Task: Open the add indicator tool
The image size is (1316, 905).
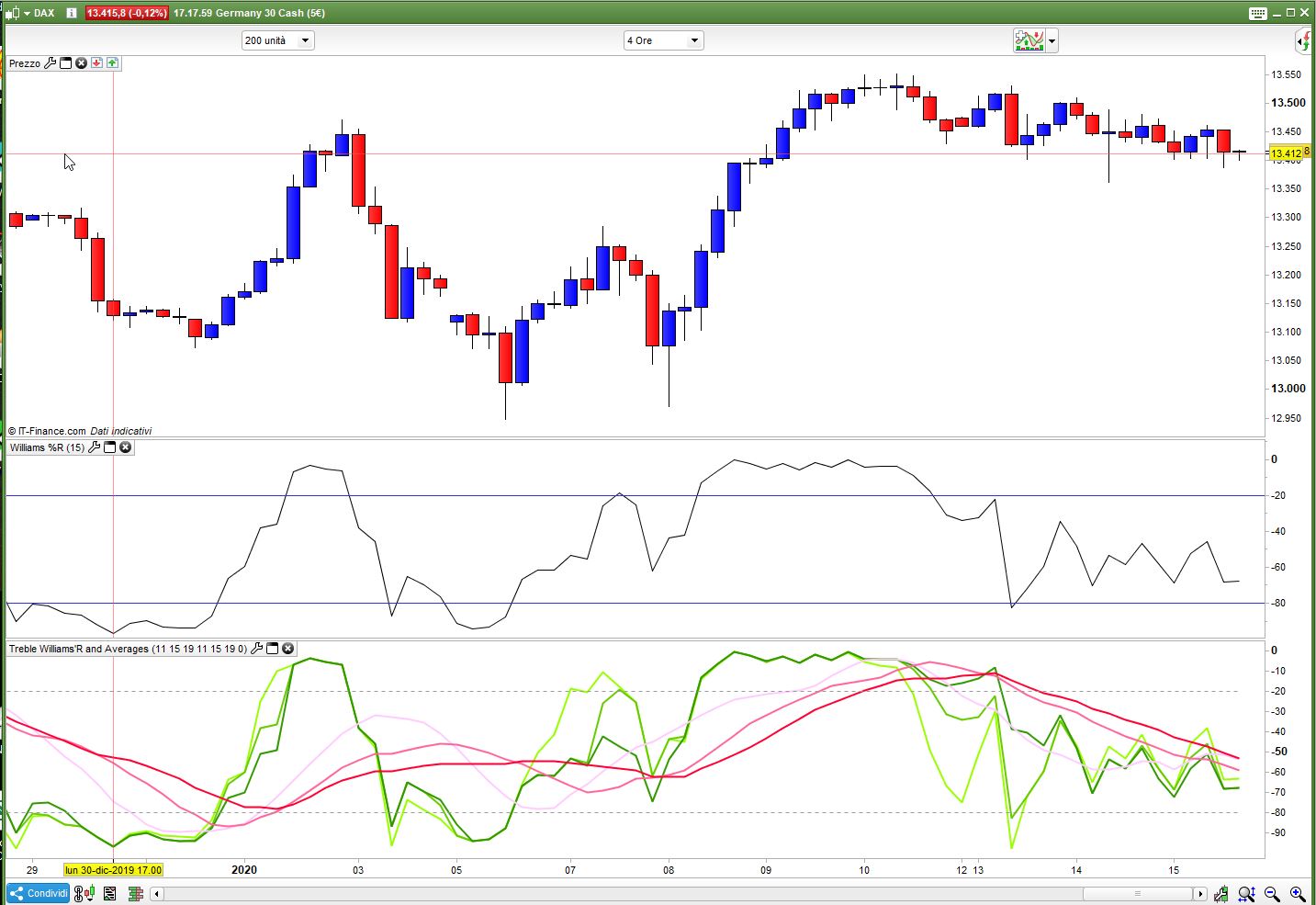Action: [1029, 40]
